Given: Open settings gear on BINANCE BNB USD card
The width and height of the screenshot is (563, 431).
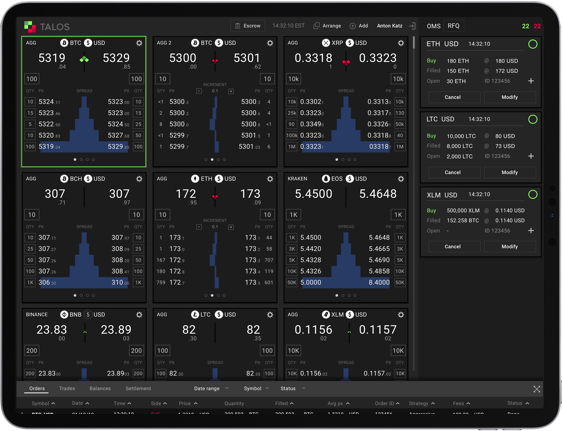Looking at the screenshot, I should point(139,315).
